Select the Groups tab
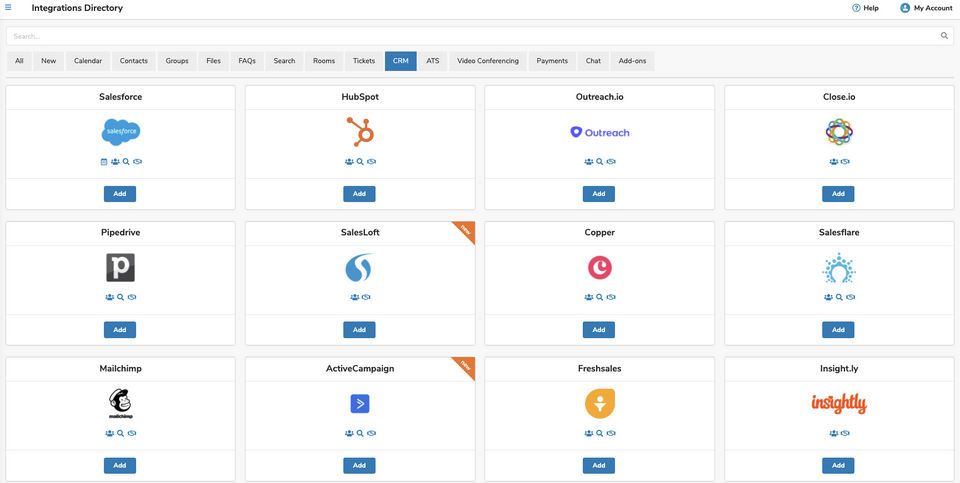Screen dimensions: 960x483 [177, 61]
